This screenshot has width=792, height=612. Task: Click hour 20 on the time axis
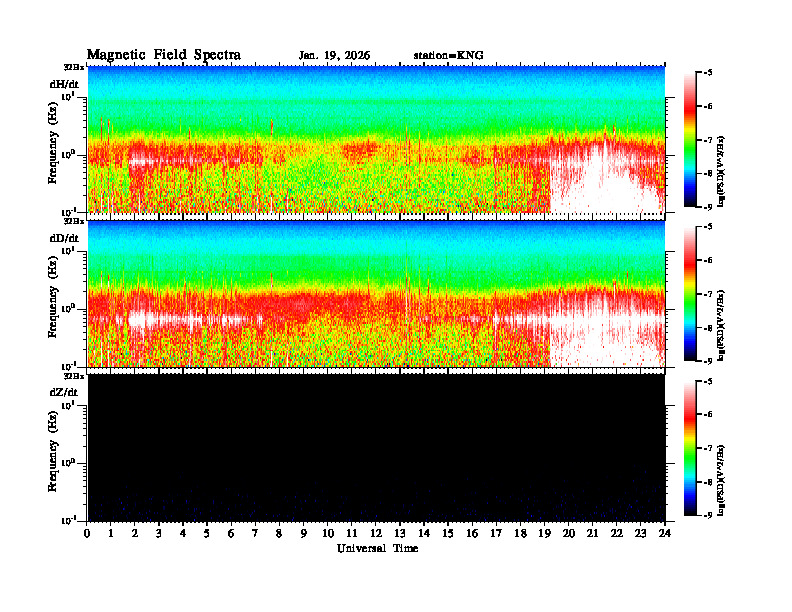569,534
